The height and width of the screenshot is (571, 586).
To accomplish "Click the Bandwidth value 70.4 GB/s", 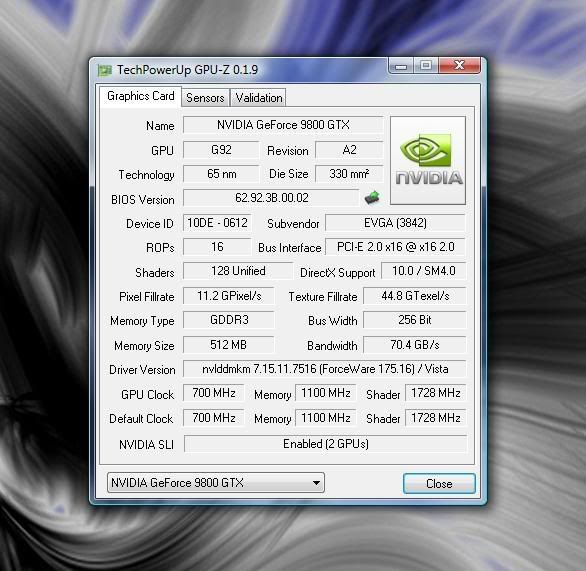I will pyautogui.click(x=415, y=345).
